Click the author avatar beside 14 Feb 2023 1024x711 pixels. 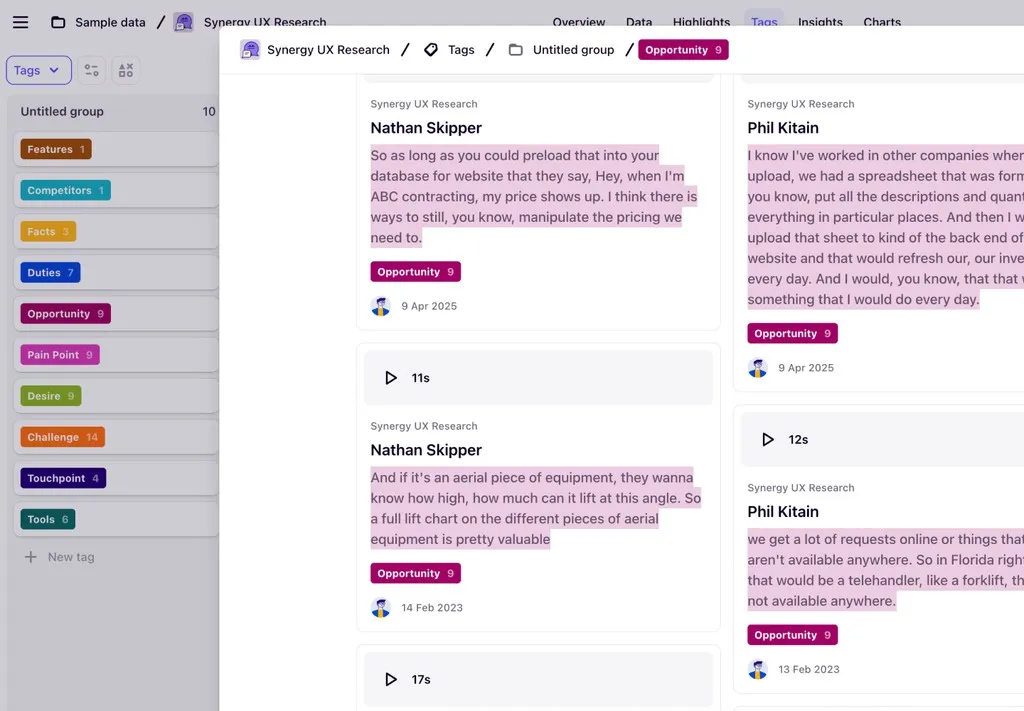click(381, 608)
